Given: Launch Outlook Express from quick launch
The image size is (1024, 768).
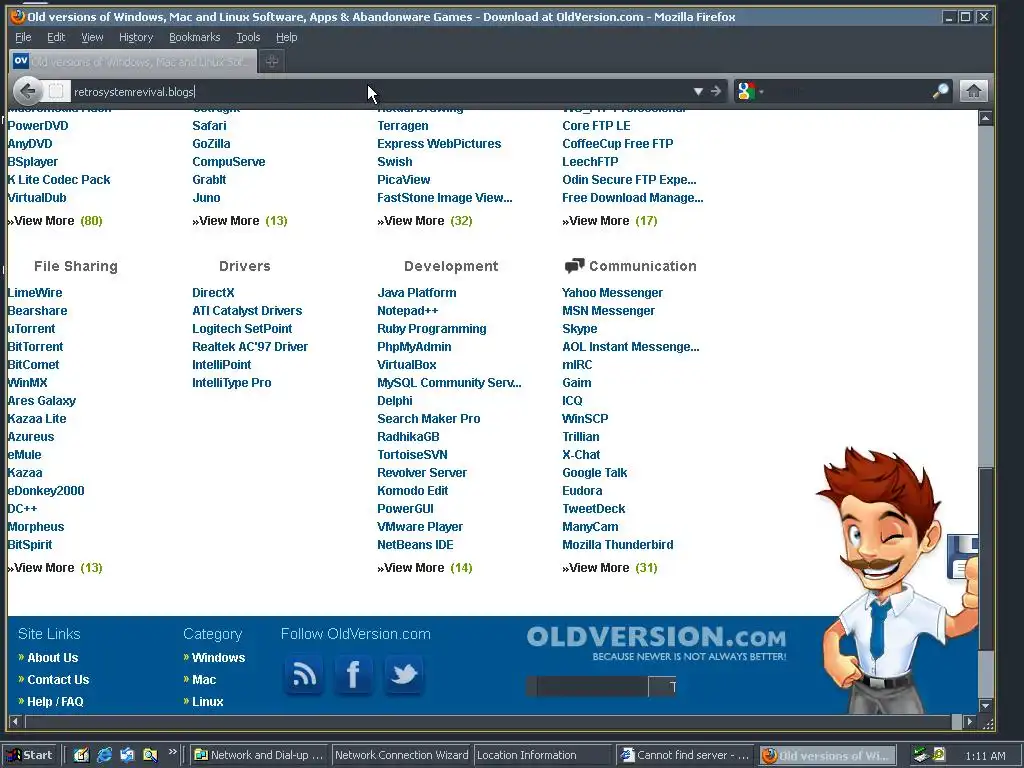Looking at the screenshot, I should (127, 755).
